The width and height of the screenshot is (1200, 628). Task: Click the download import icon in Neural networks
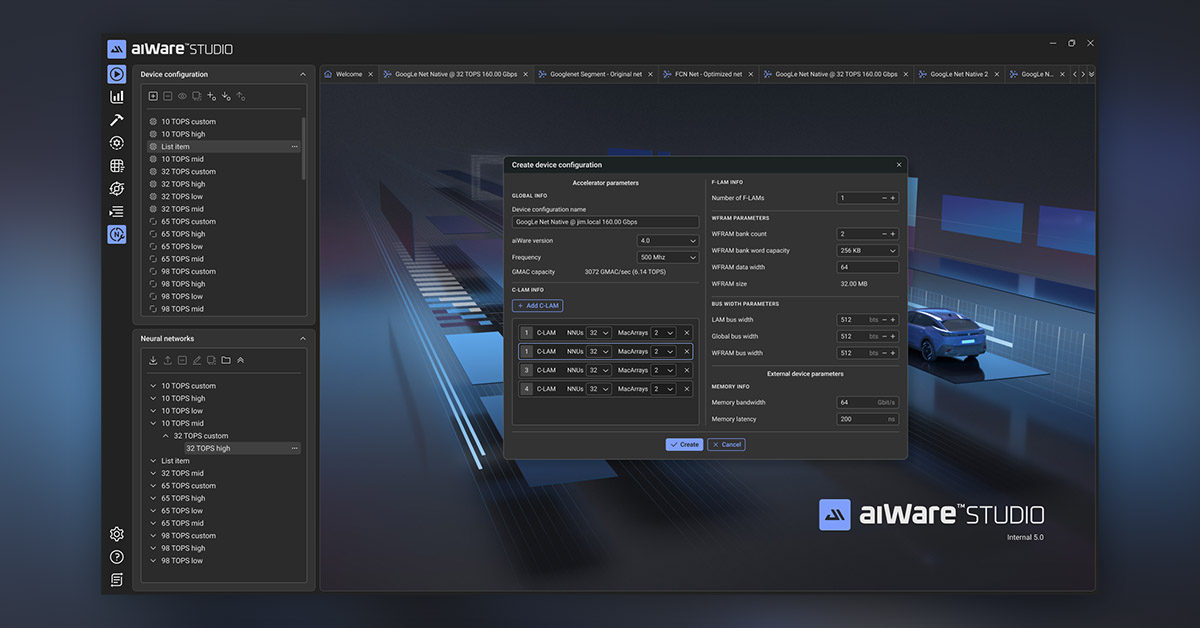click(x=153, y=360)
